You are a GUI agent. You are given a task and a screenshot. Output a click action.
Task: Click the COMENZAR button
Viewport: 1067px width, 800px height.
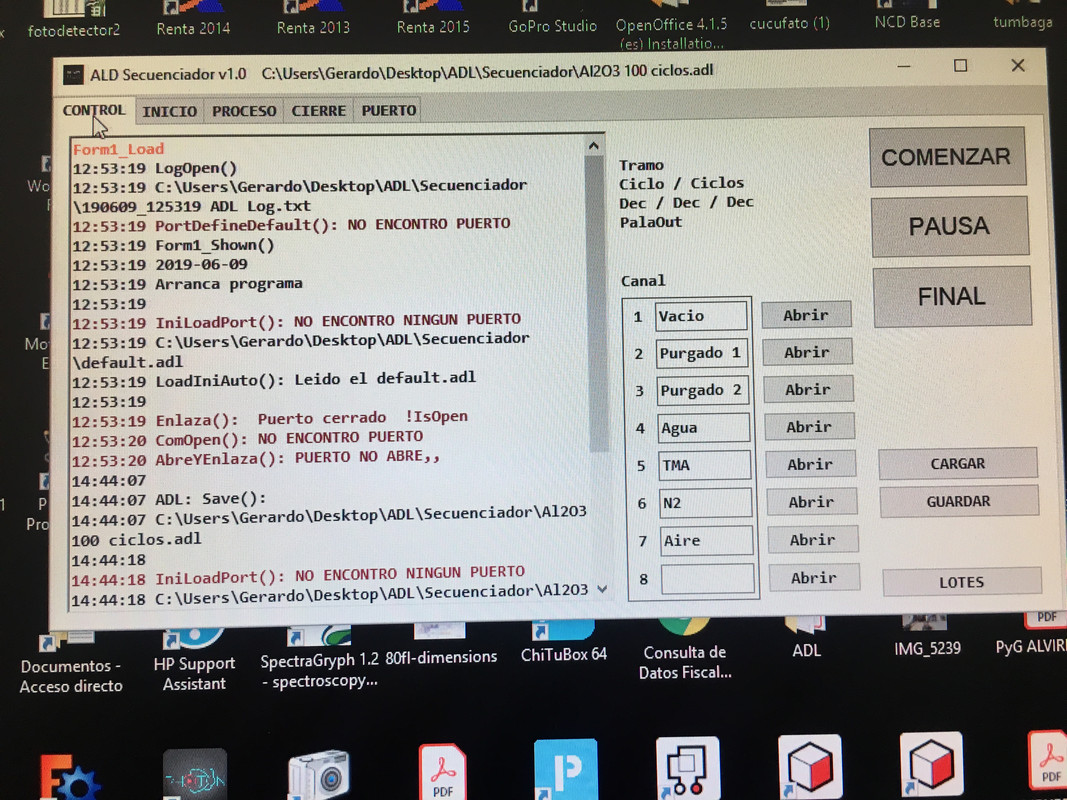pyautogui.click(x=947, y=157)
